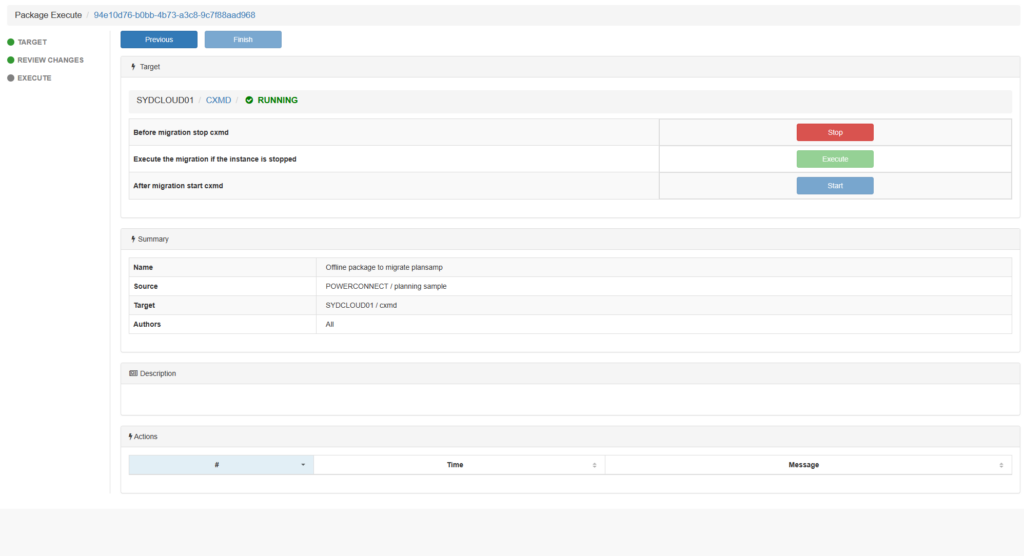Viewport: 1024px width, 556px height.
Task: Select 'Execute the migration if the instance is stopped' text
Action: [215, 159]
